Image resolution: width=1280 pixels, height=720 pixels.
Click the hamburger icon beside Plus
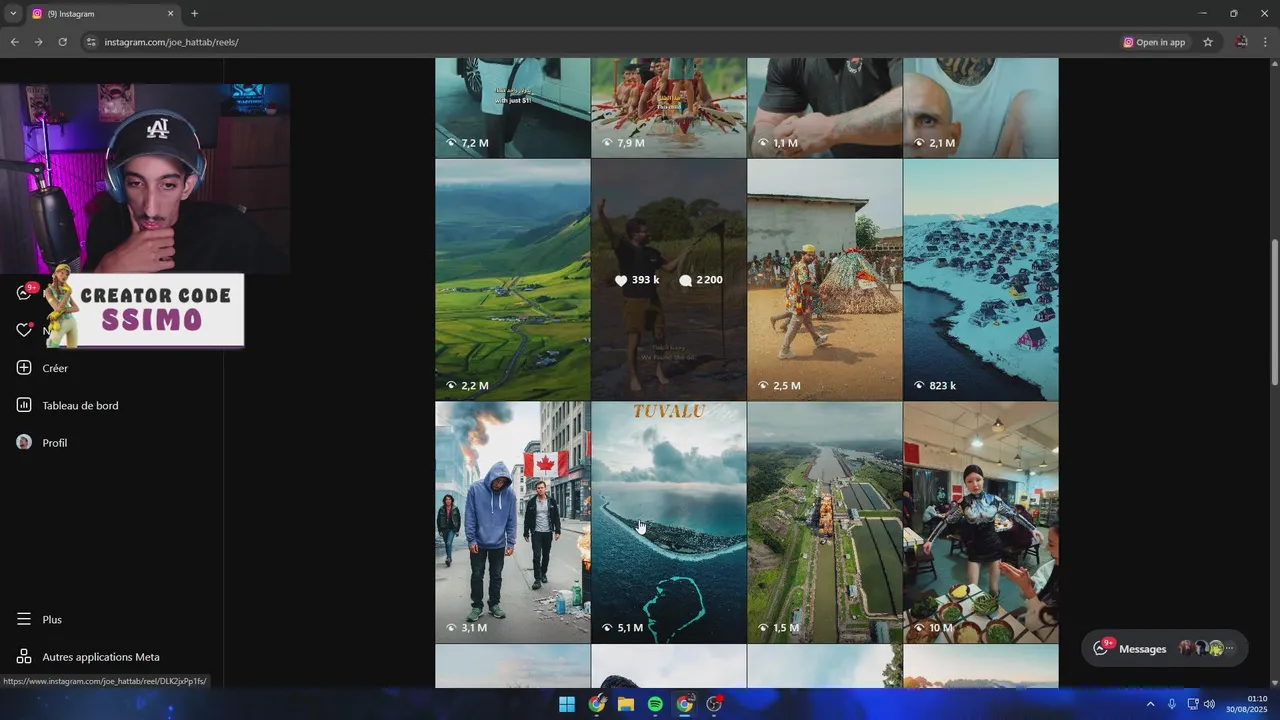24,619
